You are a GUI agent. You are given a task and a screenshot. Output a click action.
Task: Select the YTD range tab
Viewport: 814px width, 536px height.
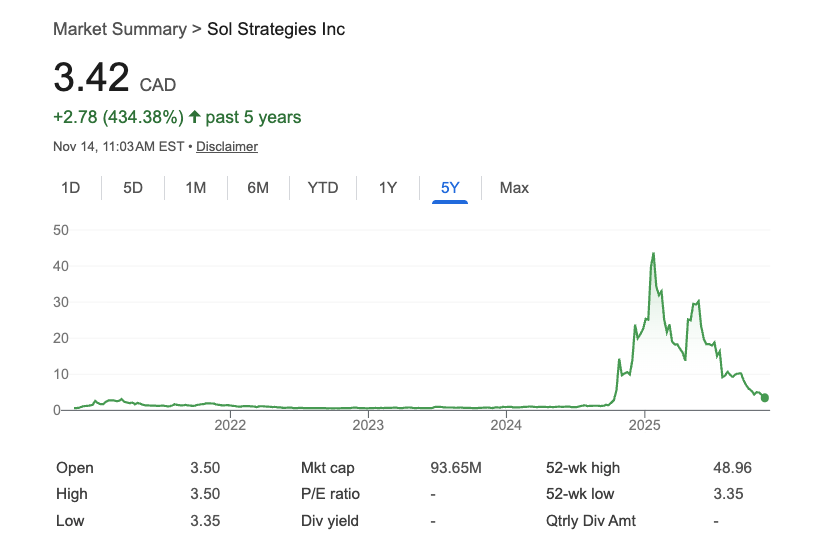tap(323, 187)
